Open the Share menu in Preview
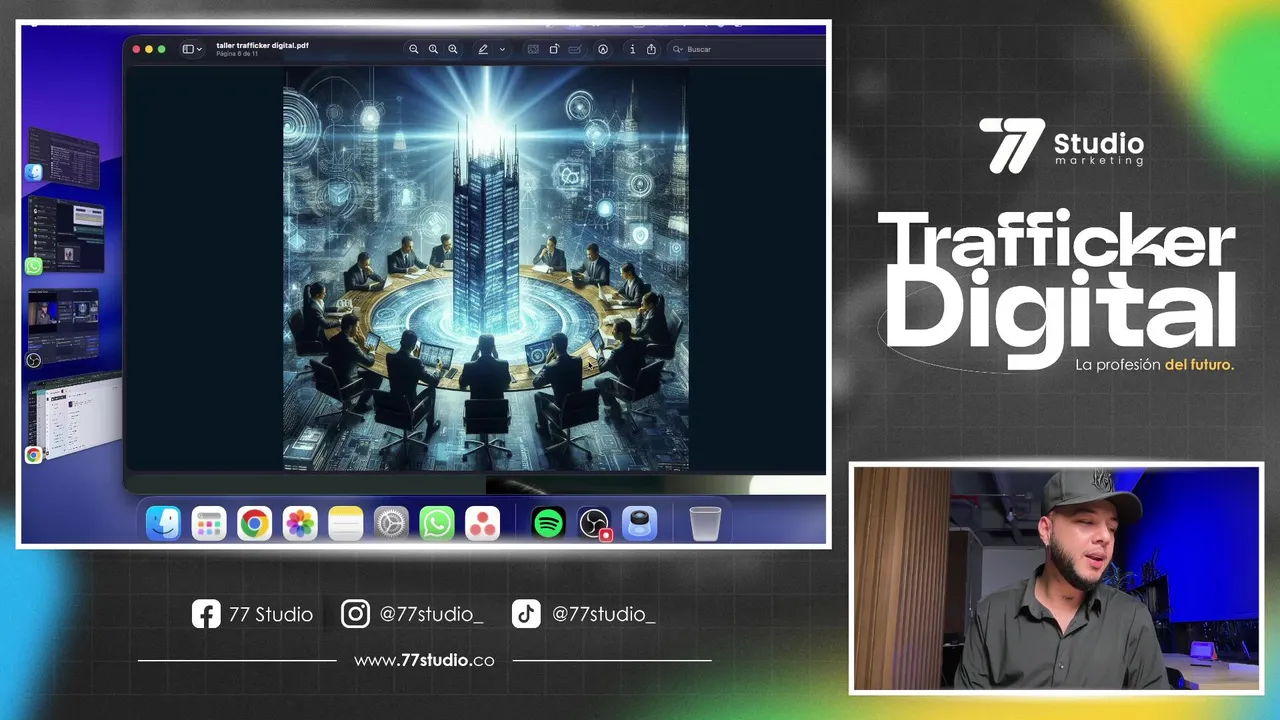The width and height of the screenshot is (1280, 720). [652, 49]
